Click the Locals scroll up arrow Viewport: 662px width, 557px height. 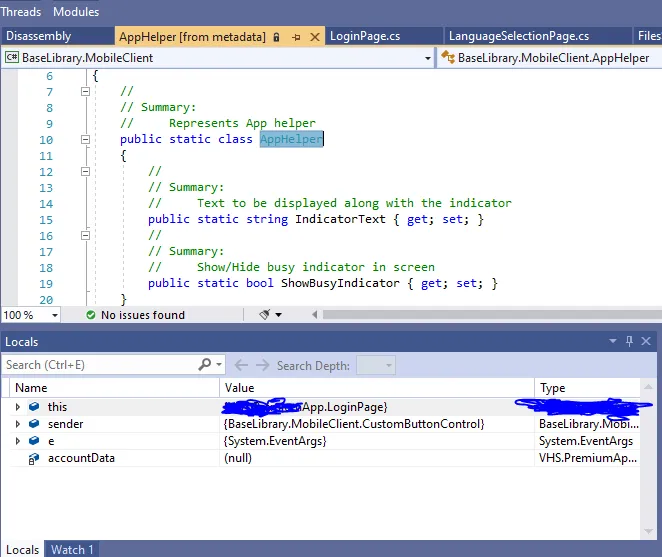click(x=648, y=387)
